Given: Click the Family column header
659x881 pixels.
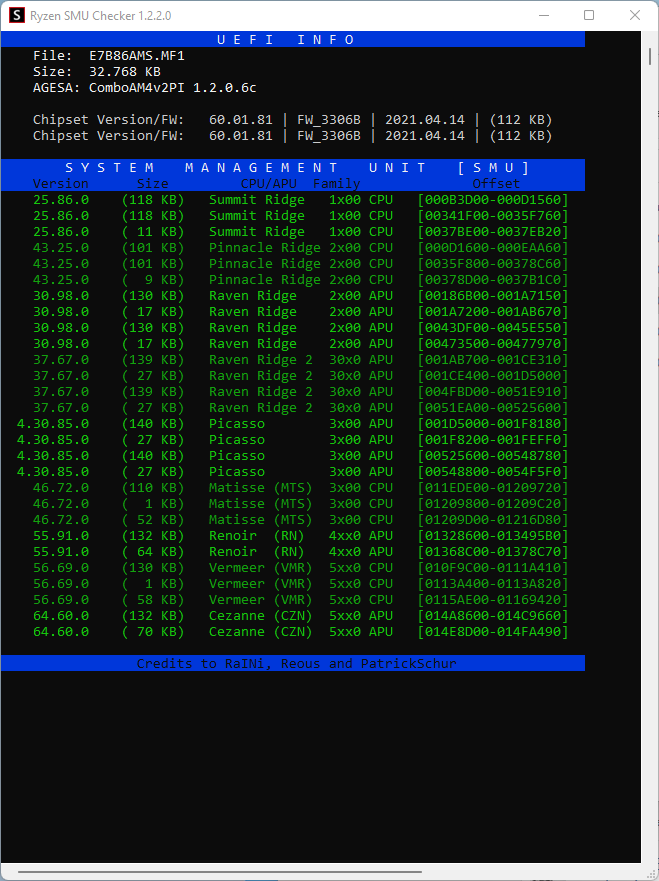Looking at the screenshot, I should [x=337, y=184].
